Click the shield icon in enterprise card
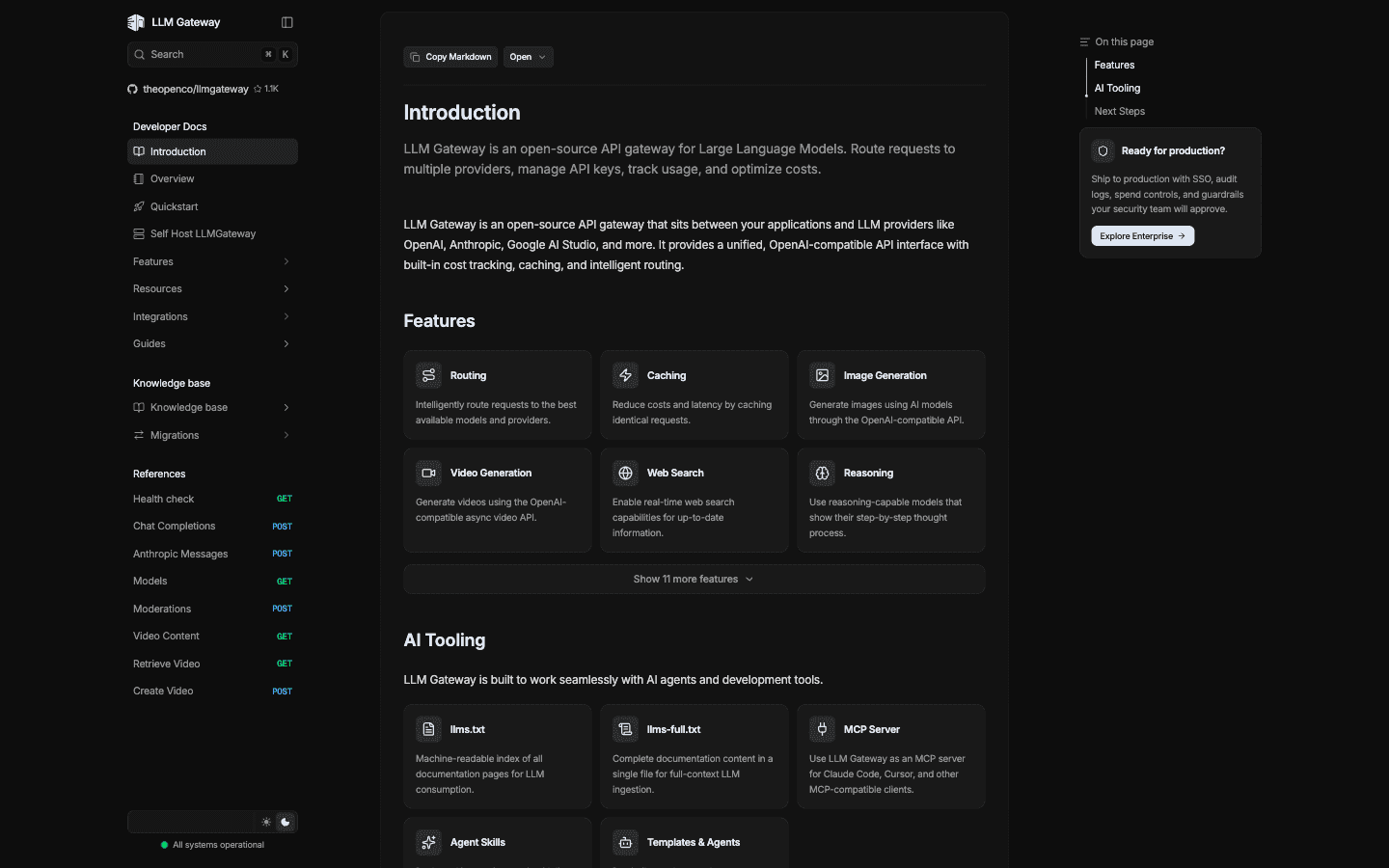1389x868 pixels. point(1103,150)
